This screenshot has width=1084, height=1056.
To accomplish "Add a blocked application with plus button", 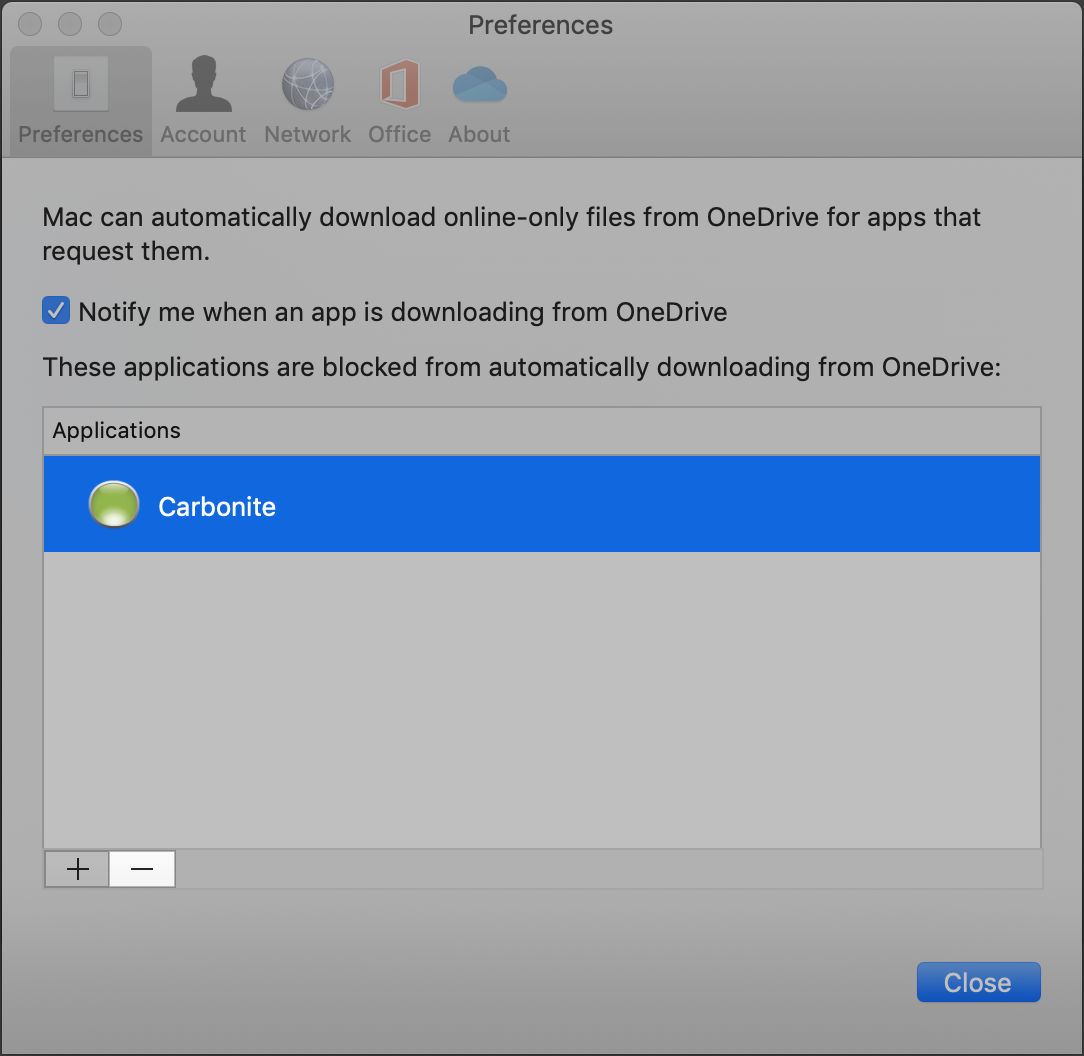I will click(77, 869).
